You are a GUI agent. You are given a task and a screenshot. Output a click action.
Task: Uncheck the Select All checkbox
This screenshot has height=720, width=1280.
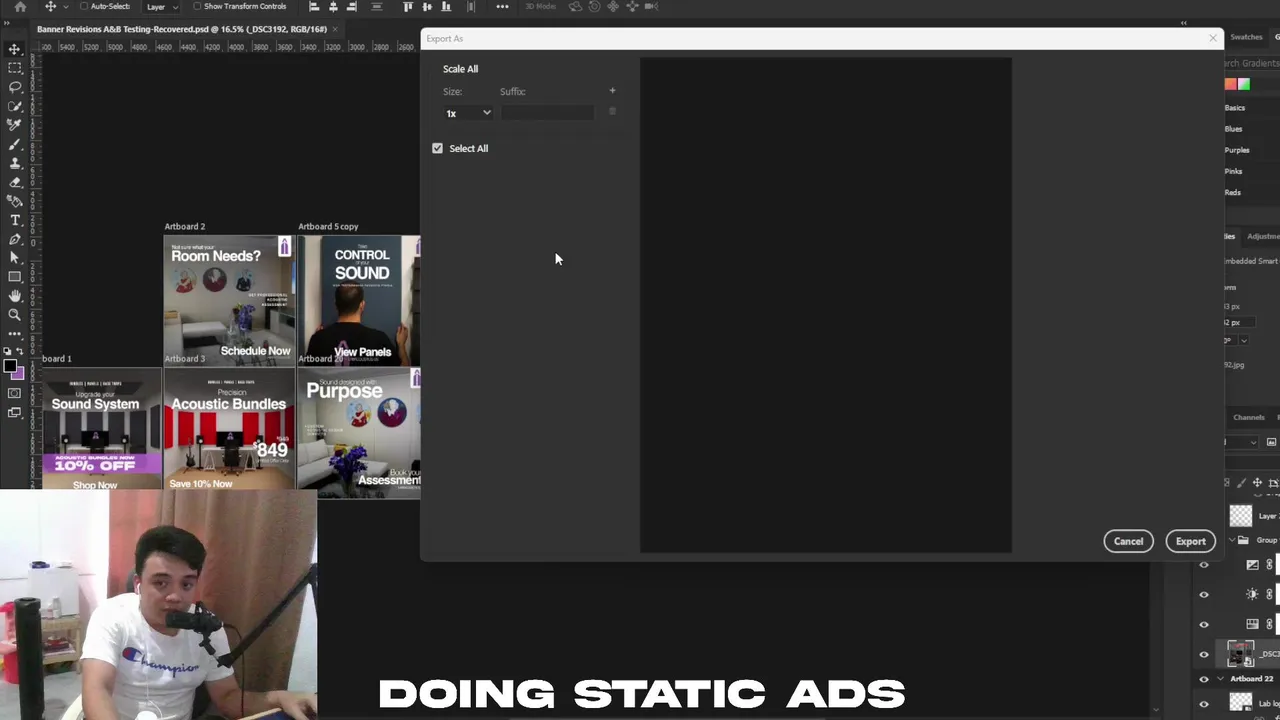[x=437, y=148]
